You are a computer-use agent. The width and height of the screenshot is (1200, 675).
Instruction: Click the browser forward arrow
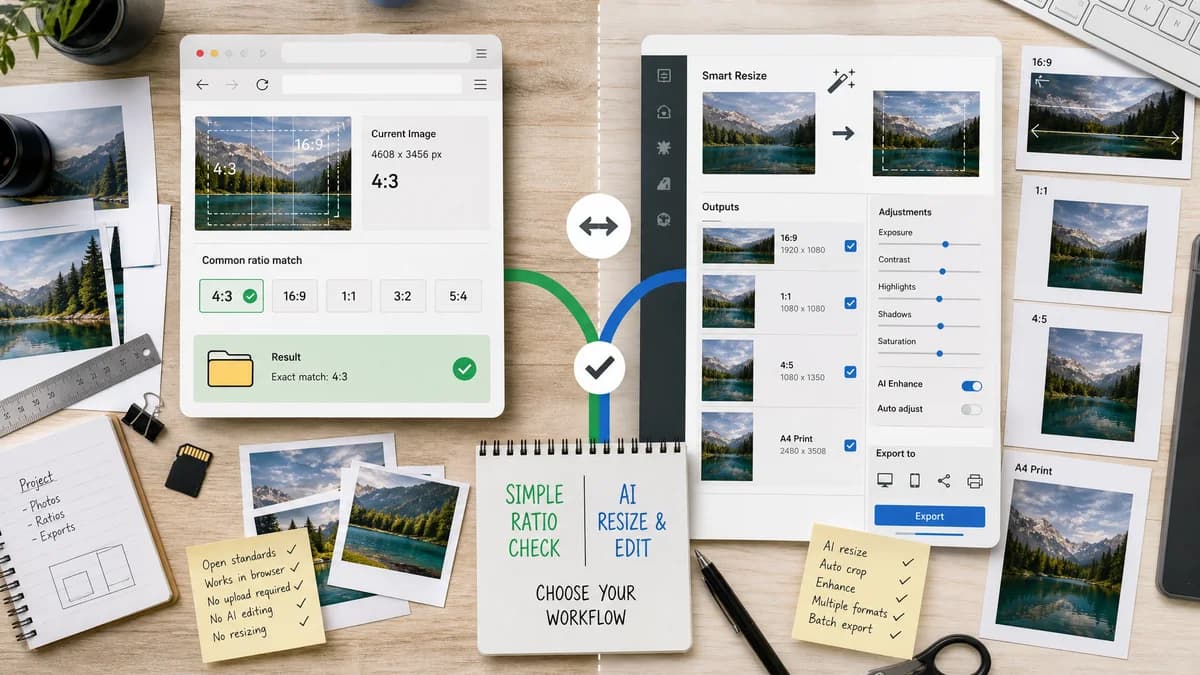pyautogui.click(x=232, y=85)
